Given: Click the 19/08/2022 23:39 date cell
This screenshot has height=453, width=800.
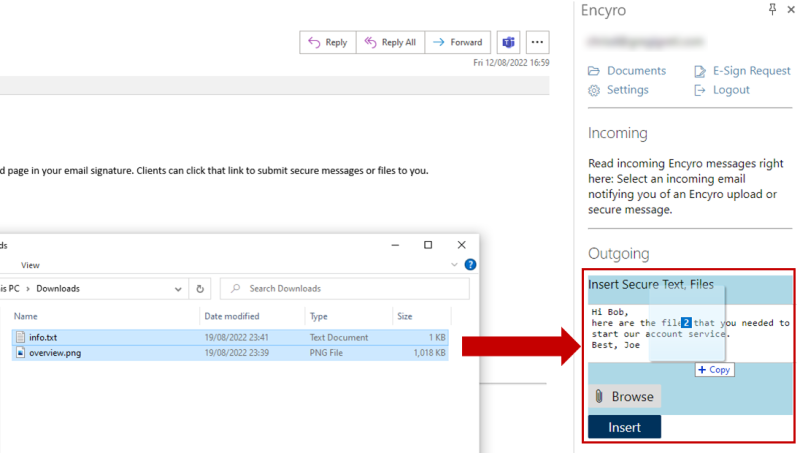Looking at the screenshot, I should (x=237, y=353).
